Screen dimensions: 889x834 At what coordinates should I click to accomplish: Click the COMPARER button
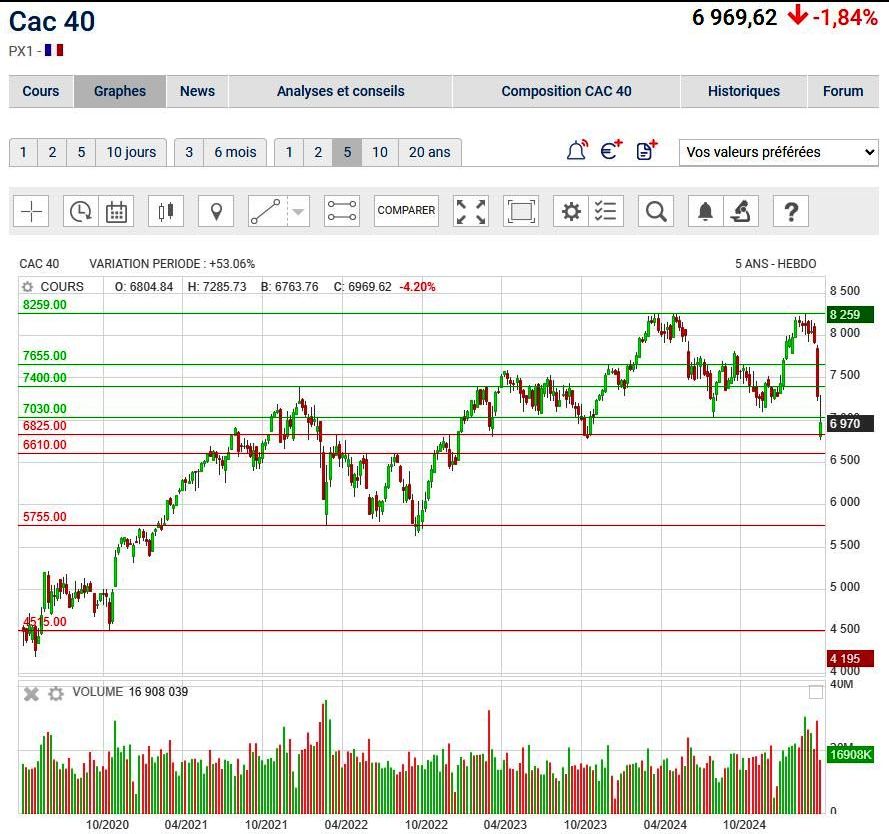click(407, 210)
